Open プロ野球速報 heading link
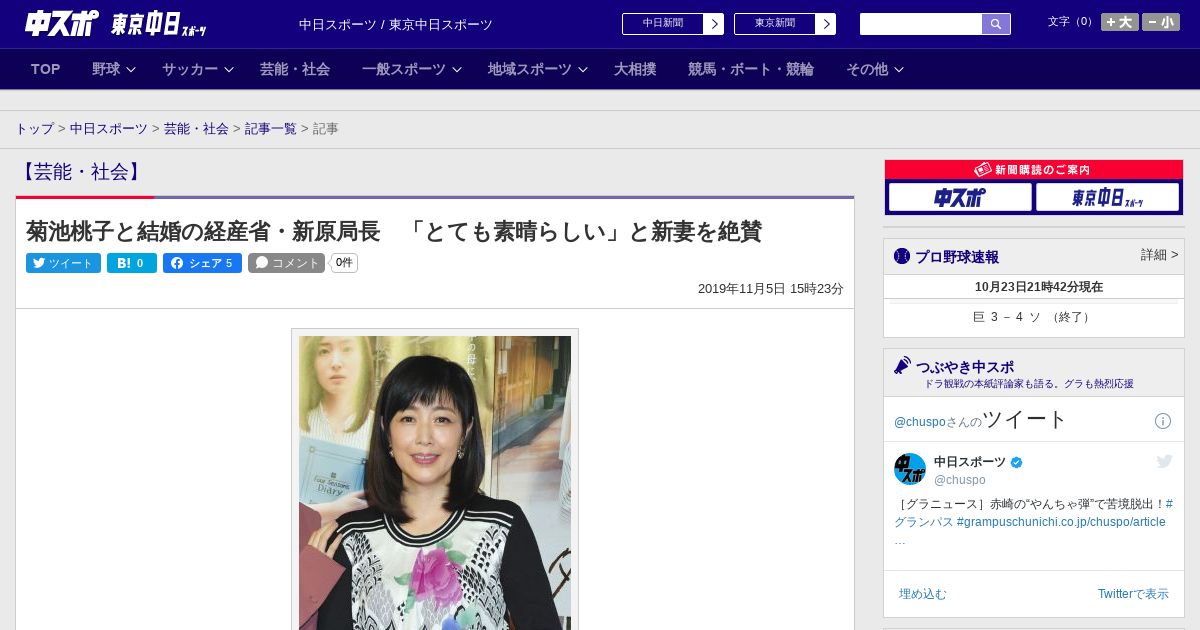The image size is (1200, 630). click(957, 257)
